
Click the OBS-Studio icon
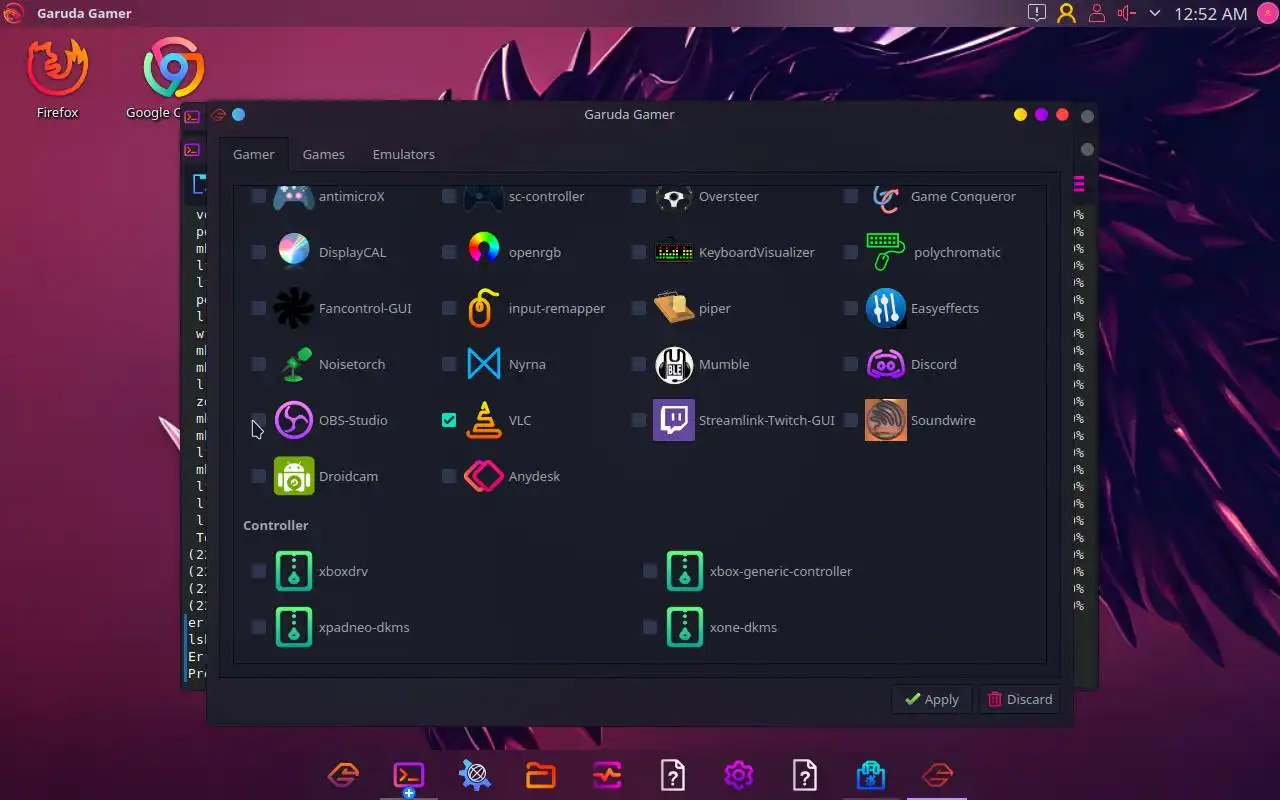pyautogui.click(x=294, y=420)
